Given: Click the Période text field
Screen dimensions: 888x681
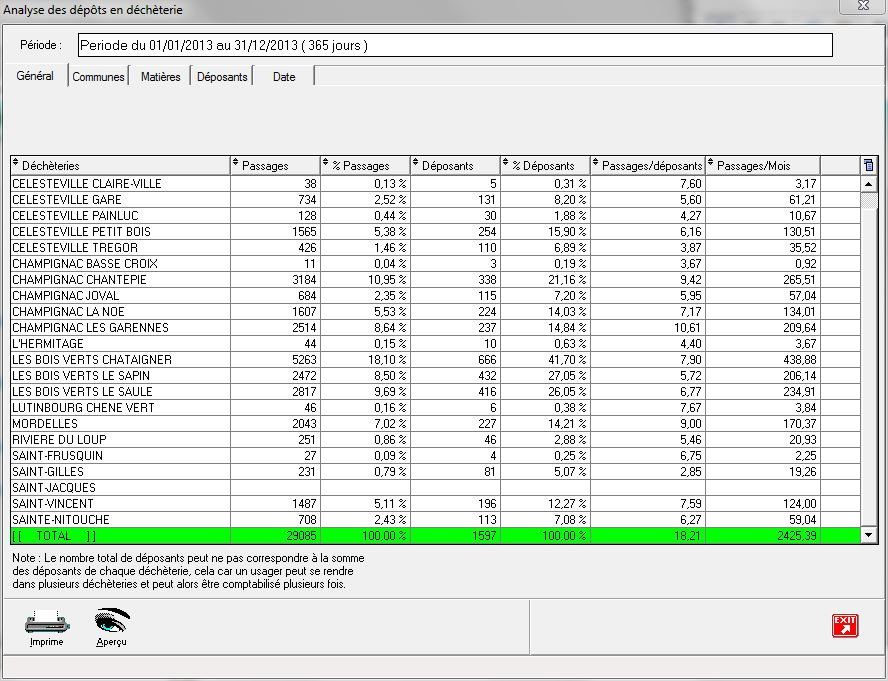Looking at the screenshot, I should pyautogui.click(x=454, y=46).
